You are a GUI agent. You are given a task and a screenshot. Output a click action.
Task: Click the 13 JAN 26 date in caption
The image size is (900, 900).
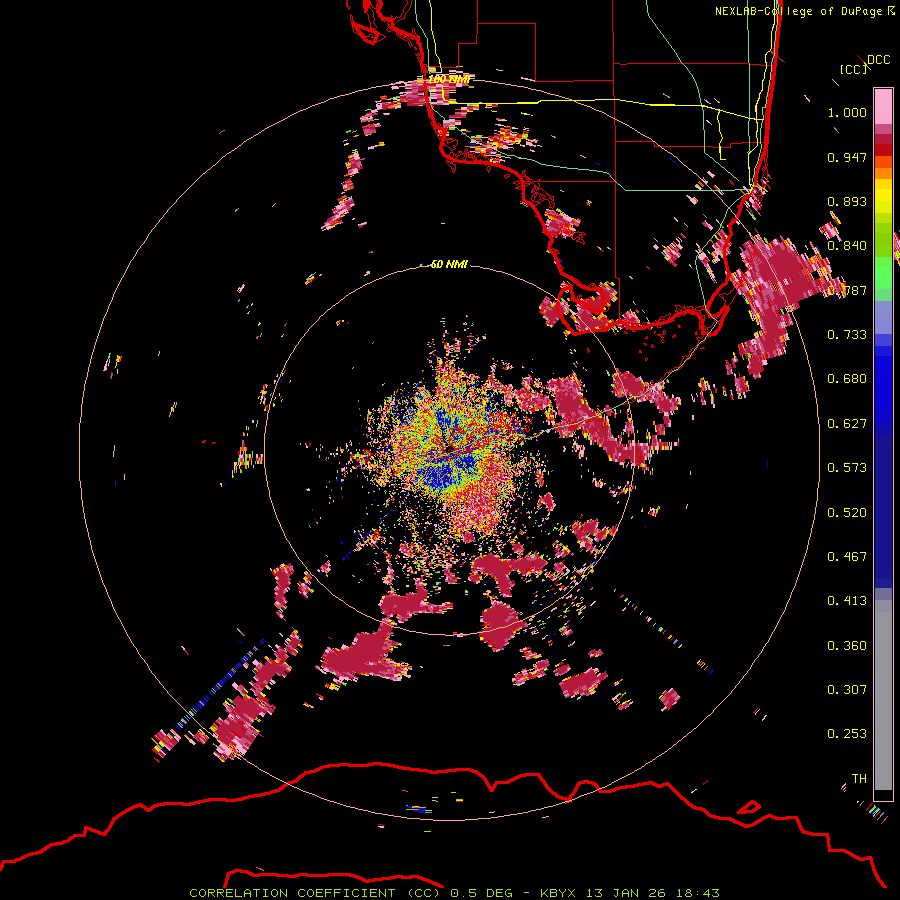(628, 893)
